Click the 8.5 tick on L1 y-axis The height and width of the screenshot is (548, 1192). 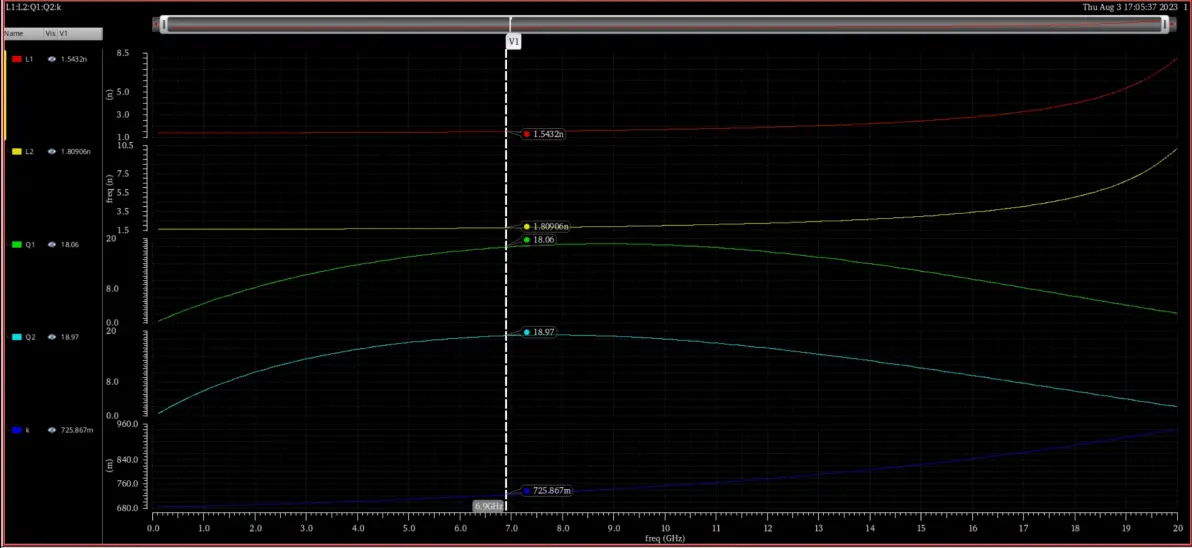(123, 54)
